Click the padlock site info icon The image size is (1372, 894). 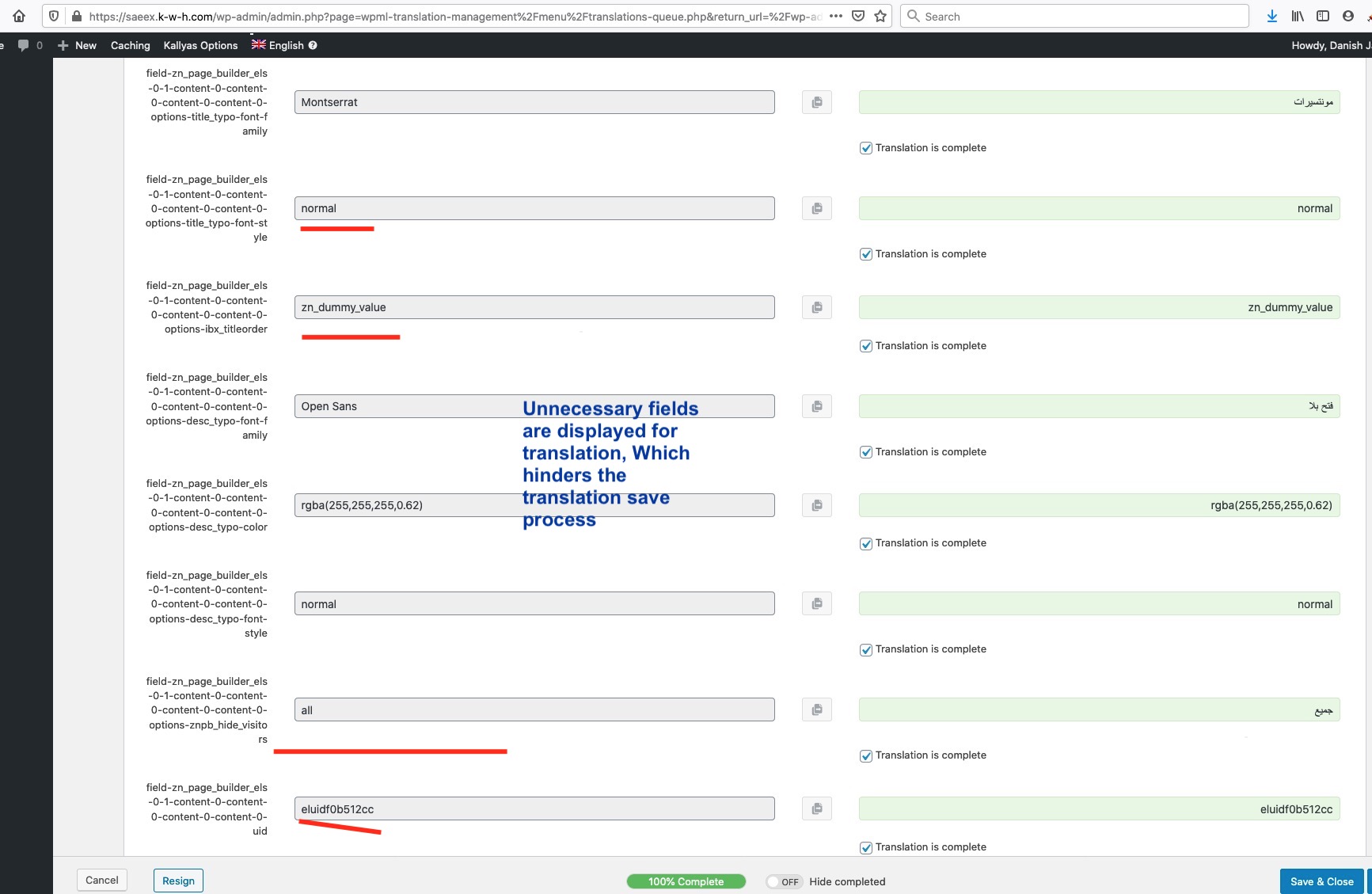tap(76, 16)
